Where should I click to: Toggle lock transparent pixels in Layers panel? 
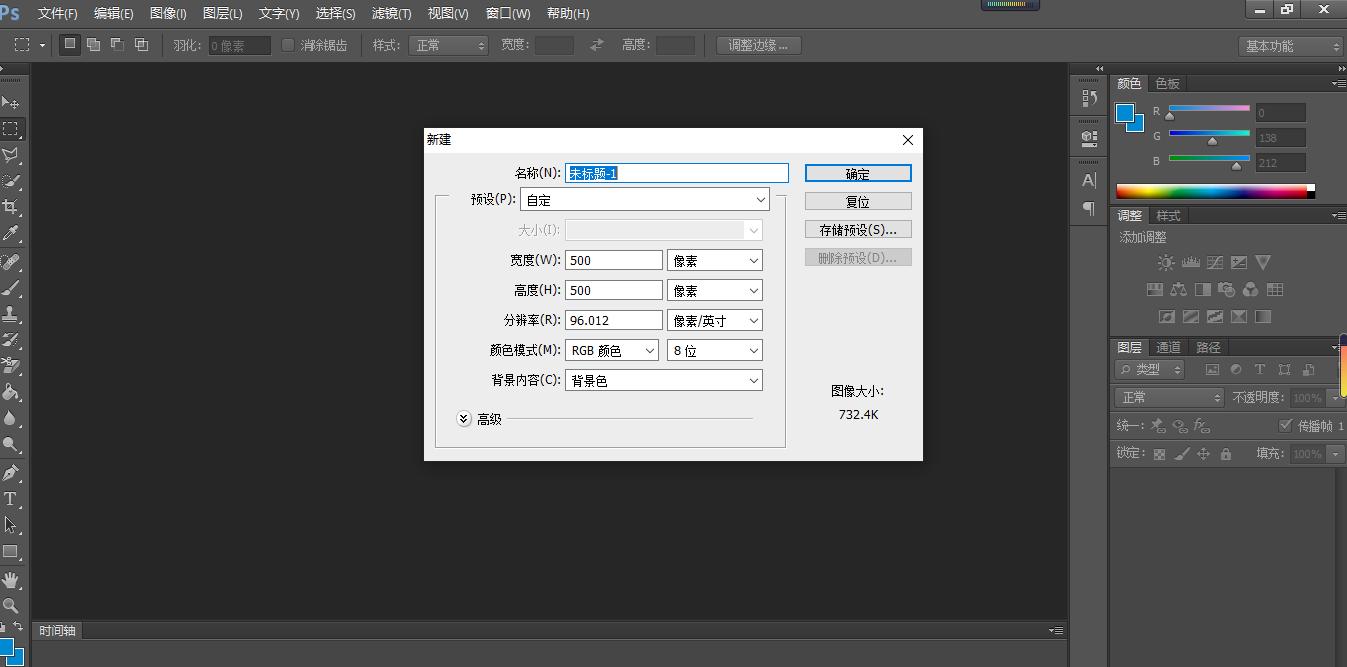tap(1160, 453)
